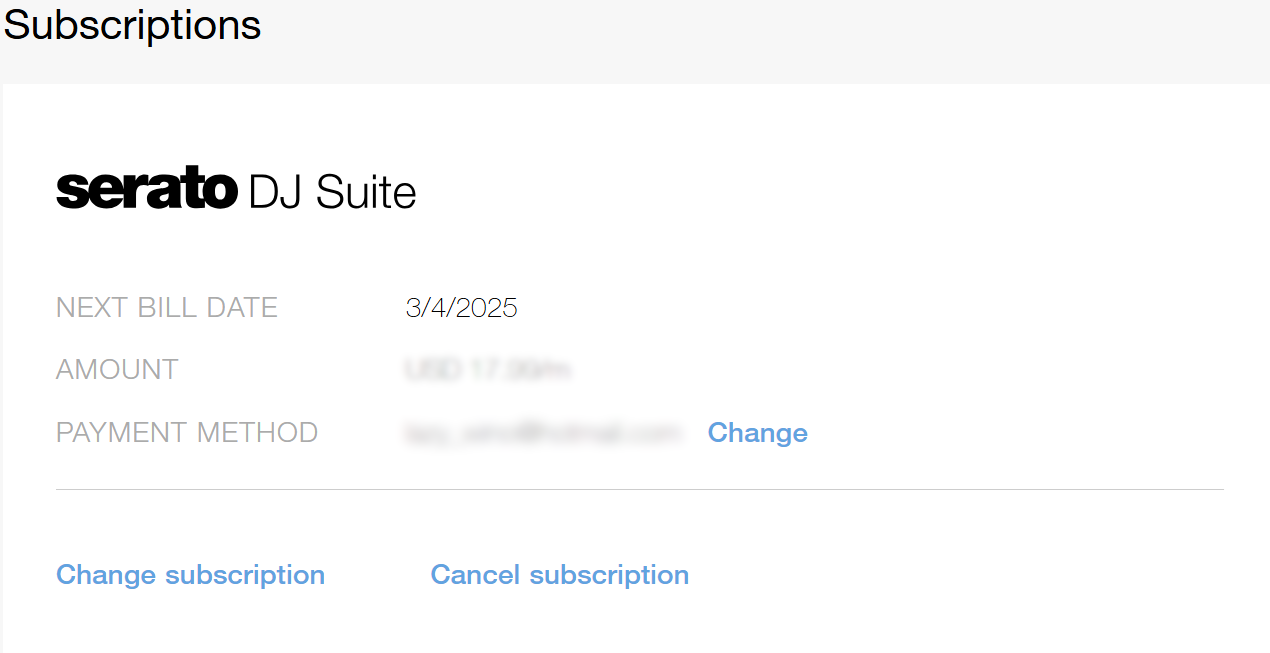Click the Change link beside payment method
This screenshot has width=1270, height=653.
pyautogui.click(x=757, y=433)
